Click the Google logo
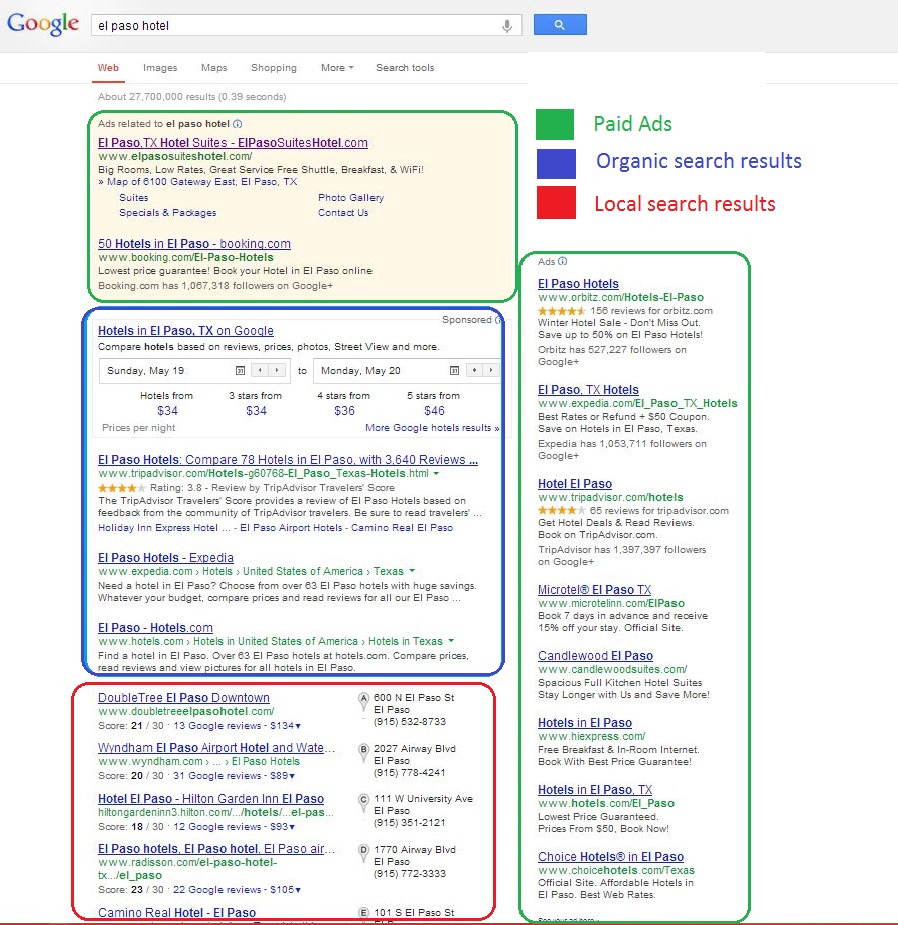Viewport: 898px width, 925px height. coord(42,24)
